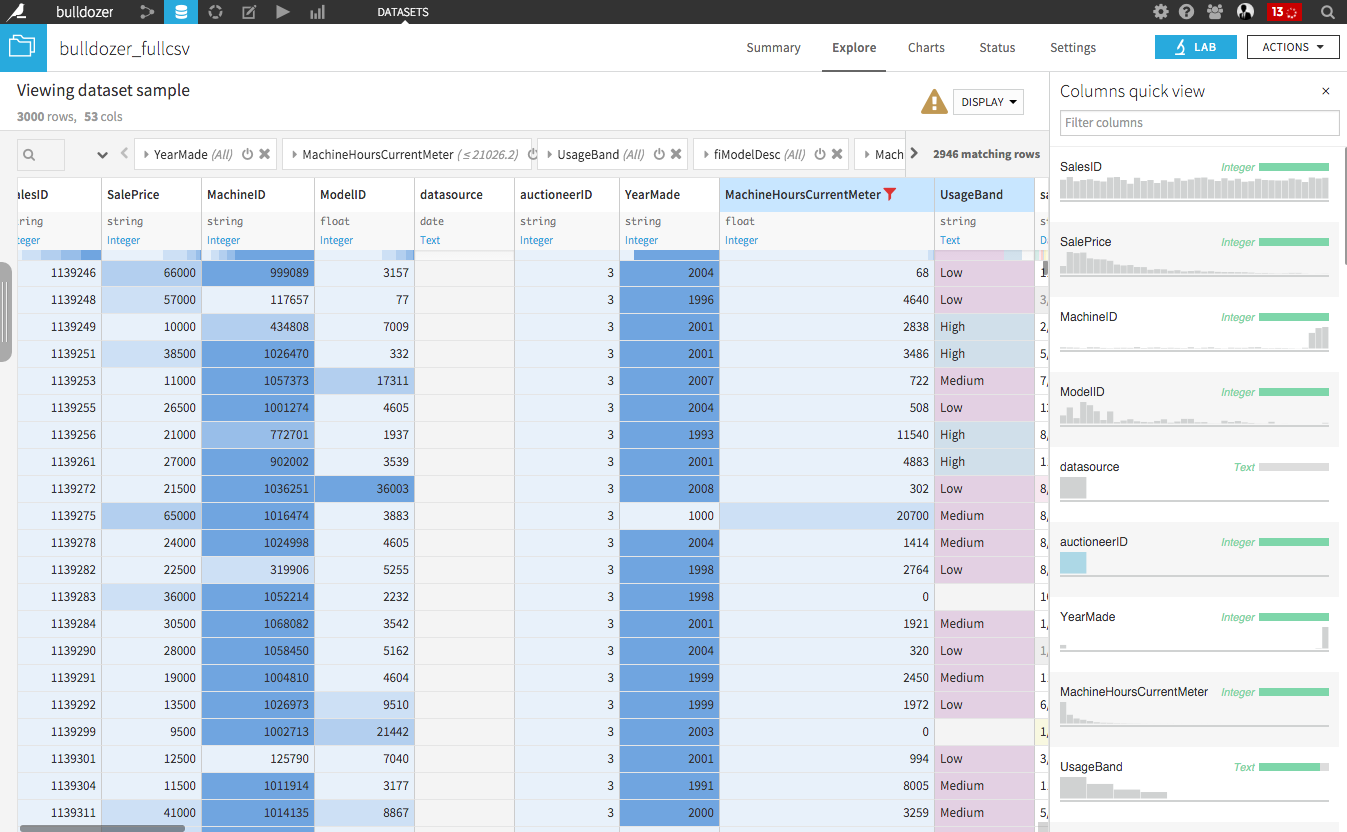Screen dimensions: 1347x832
Task: Open the Jobs play icon
Action: click(283, 12)
